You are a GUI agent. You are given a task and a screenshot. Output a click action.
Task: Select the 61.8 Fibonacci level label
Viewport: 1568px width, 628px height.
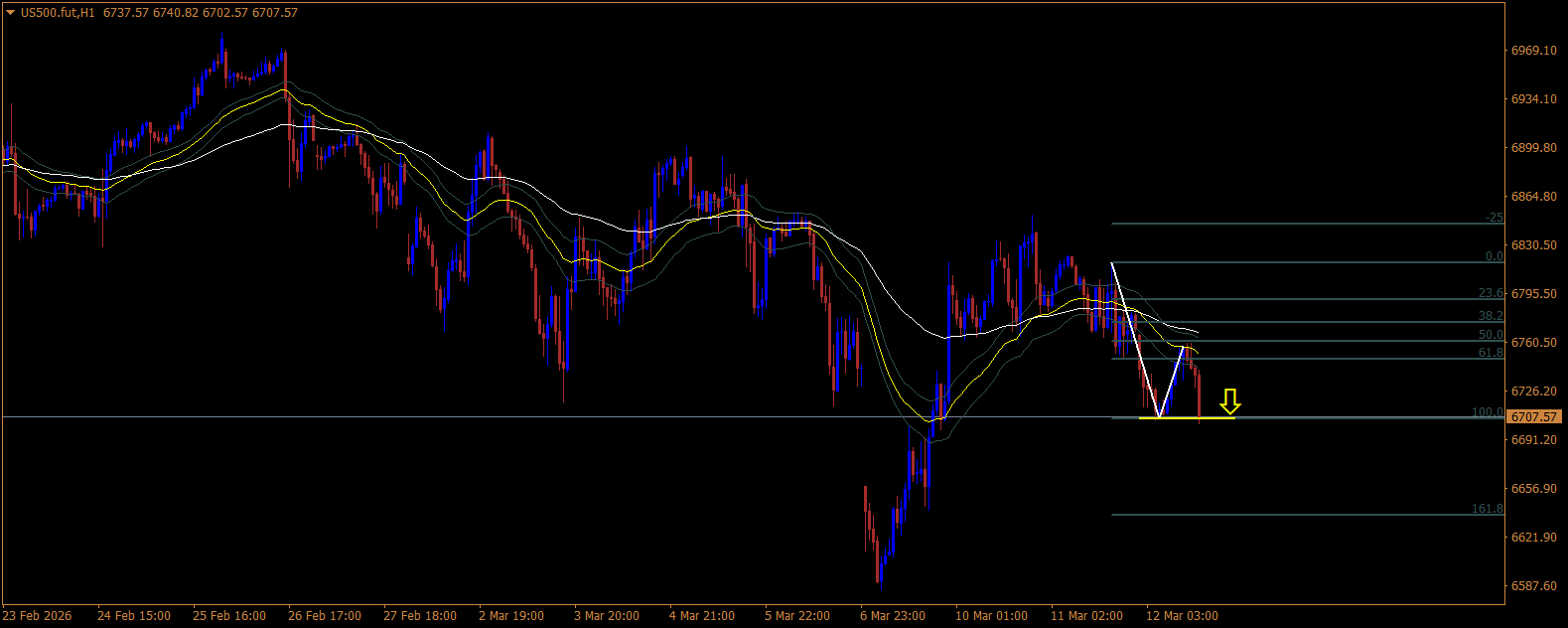(1490, 353)
